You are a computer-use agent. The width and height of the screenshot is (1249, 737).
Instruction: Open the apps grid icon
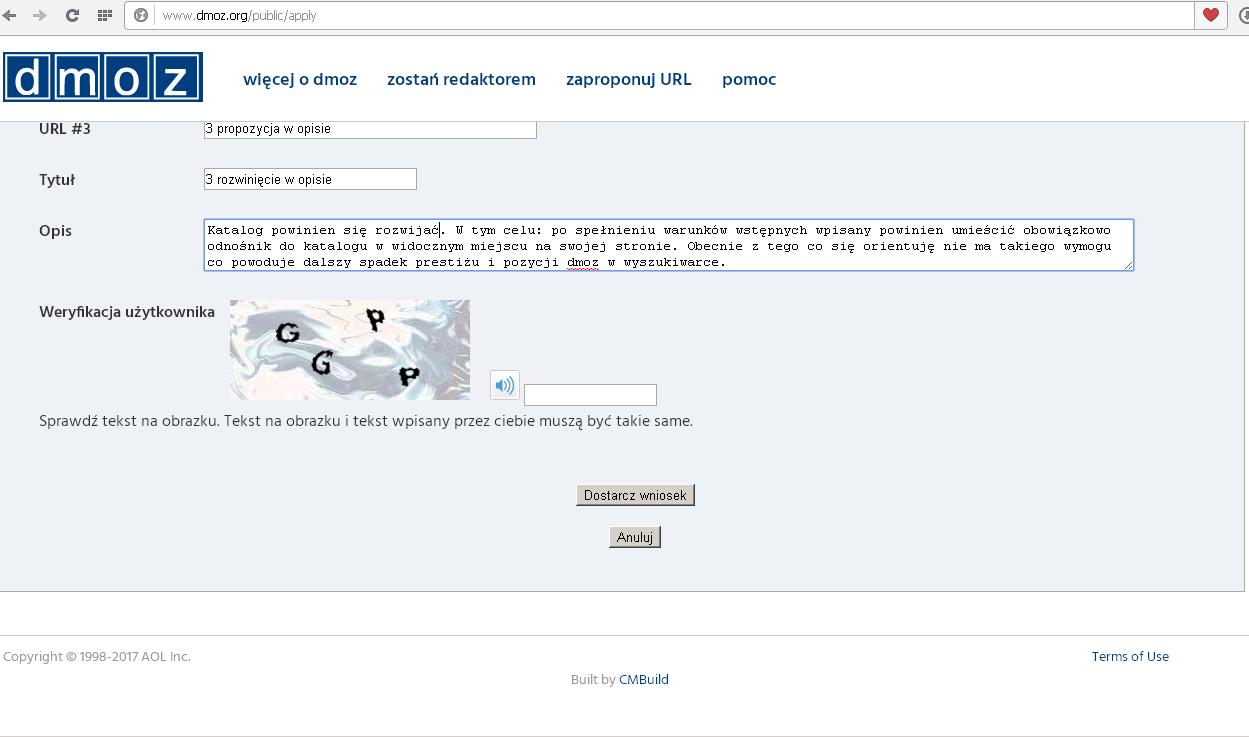[104, 15]
